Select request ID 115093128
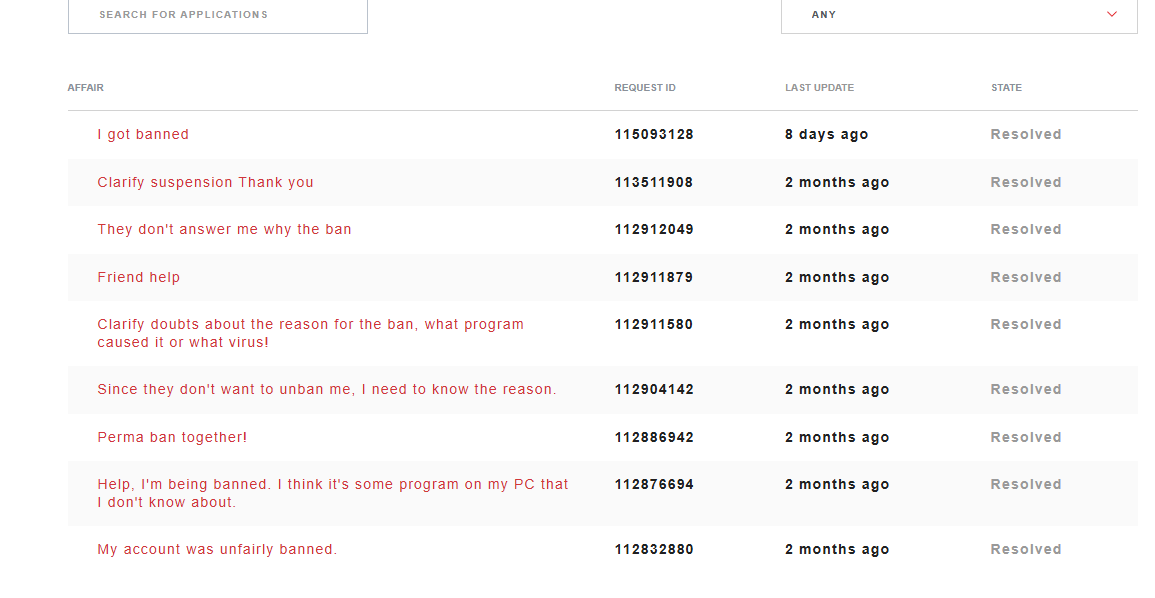This screenshot has height=598, width=1155. pyautogui.click(x=654, y=134)
